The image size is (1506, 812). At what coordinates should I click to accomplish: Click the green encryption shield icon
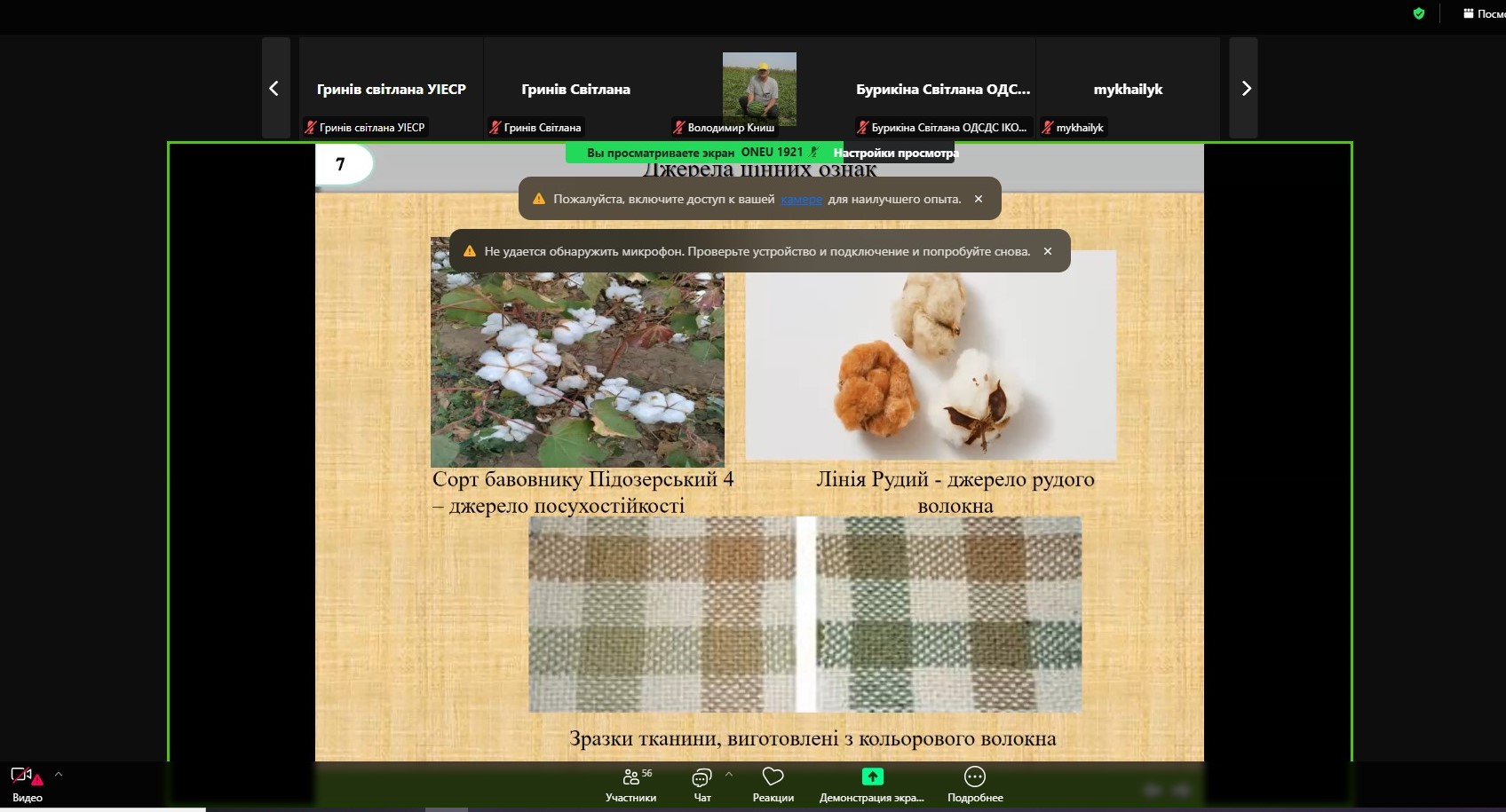click(x=1419, y=13)
